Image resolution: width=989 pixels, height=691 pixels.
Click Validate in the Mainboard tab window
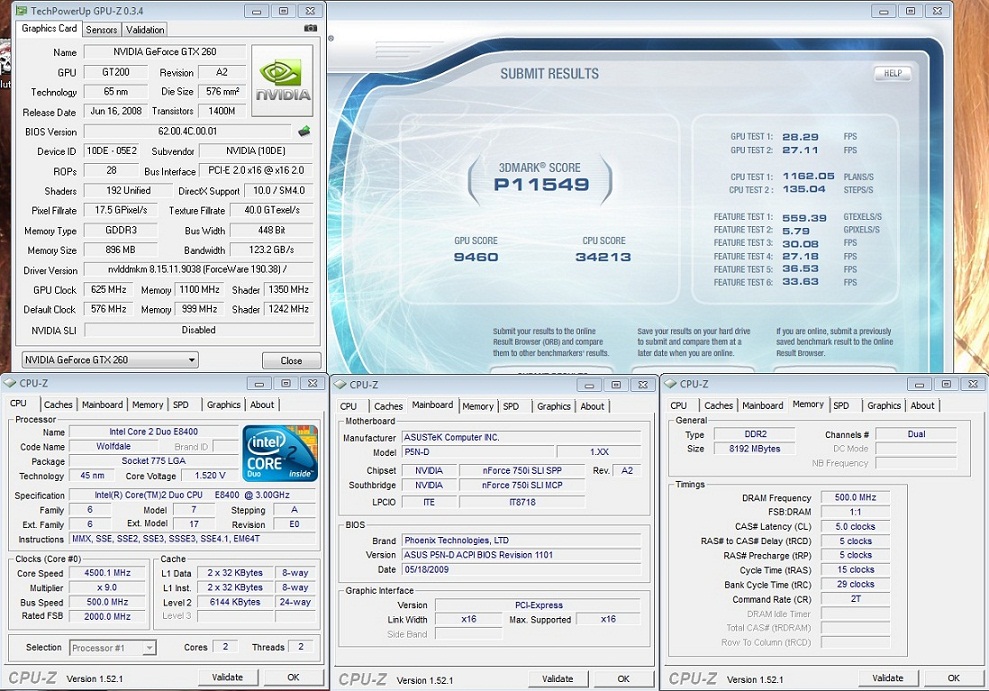pos(558,679)
